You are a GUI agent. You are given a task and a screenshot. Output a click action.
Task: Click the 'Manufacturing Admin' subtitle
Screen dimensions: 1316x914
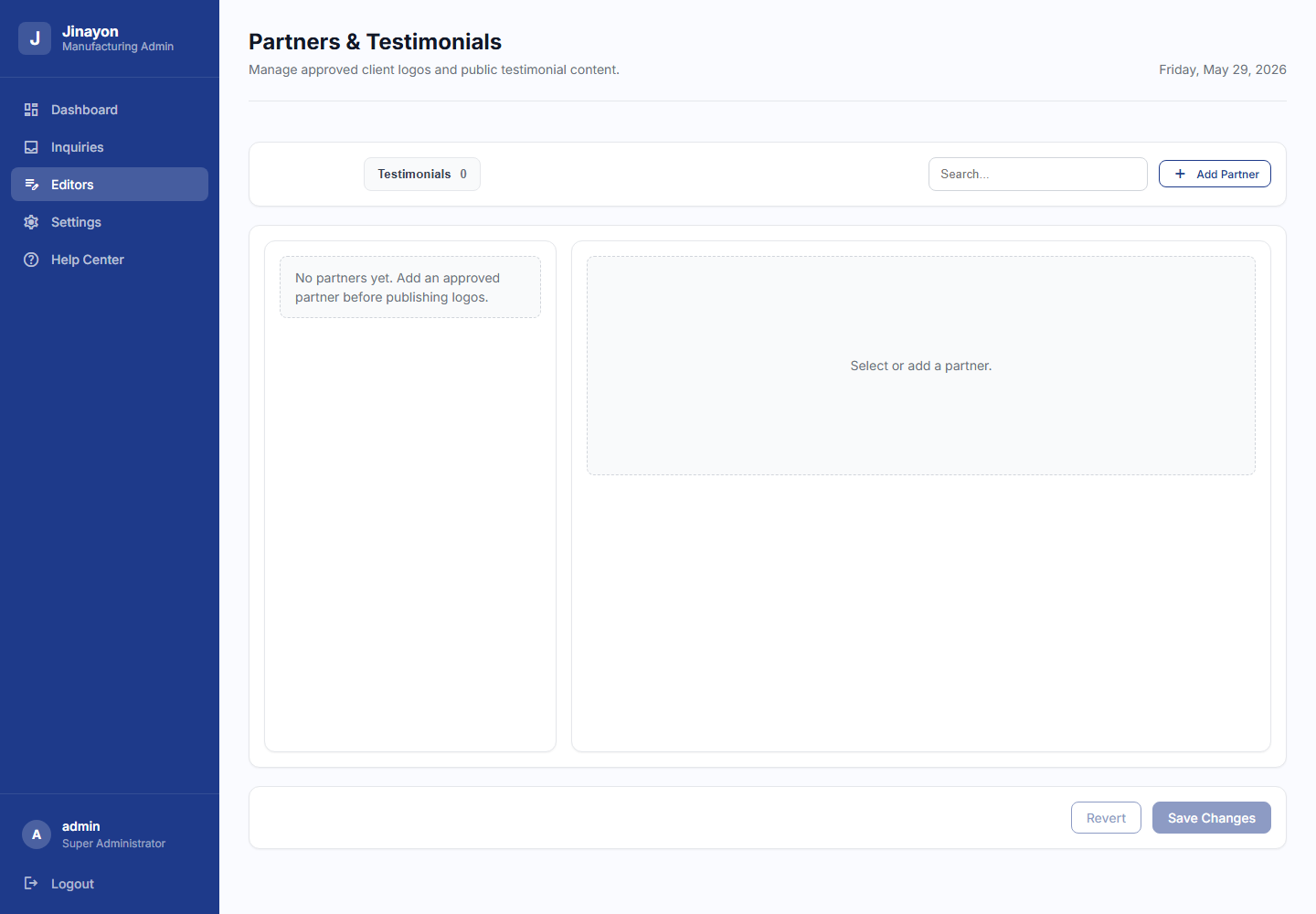click(x=118, y=47)
